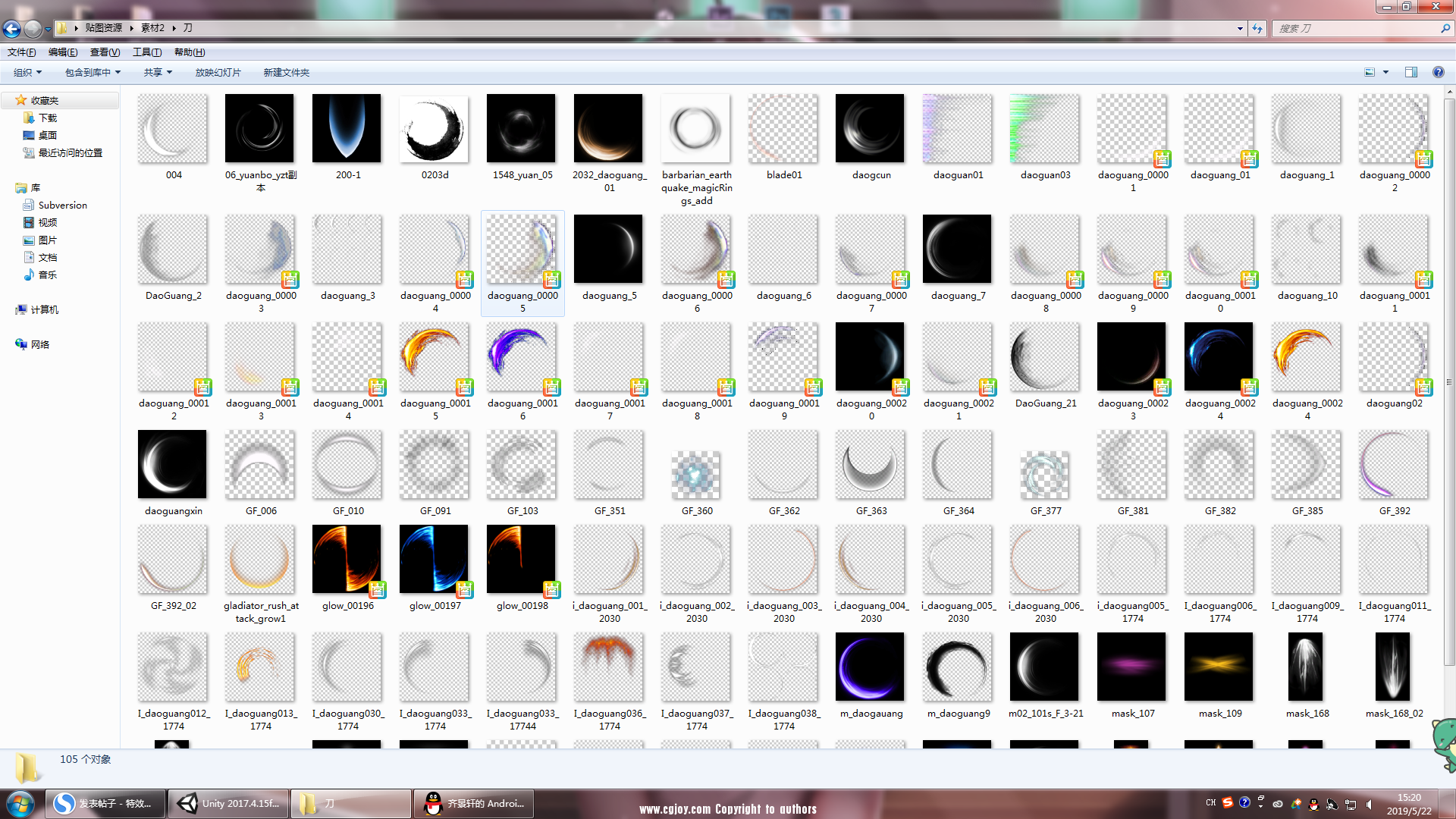Switch to QQ 齐昊轩的 Android taskbar item
The width and height of the screenshot is (1456, 819).
[x=474, y=804]
